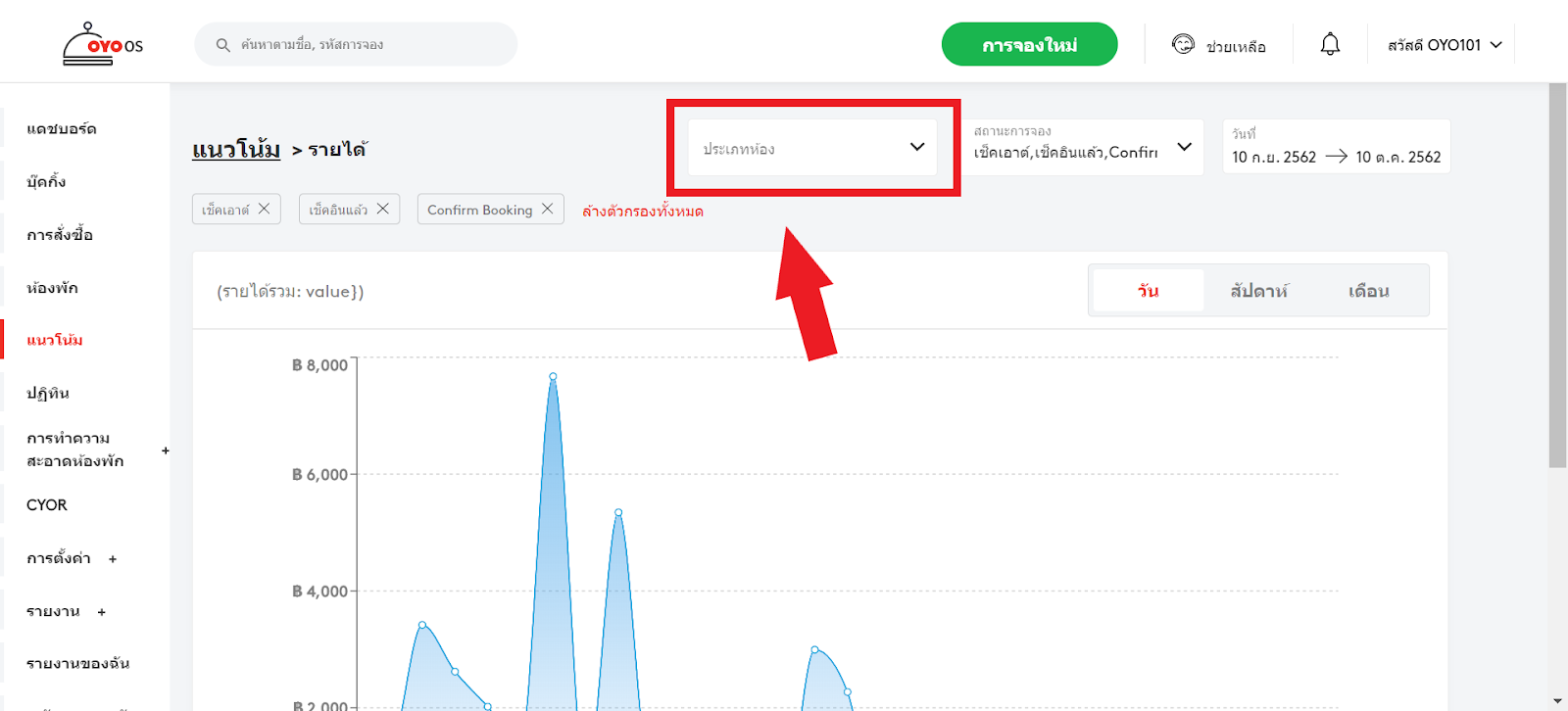
Task: Click the search magnifier icon
Action: [x=223, y=45]
